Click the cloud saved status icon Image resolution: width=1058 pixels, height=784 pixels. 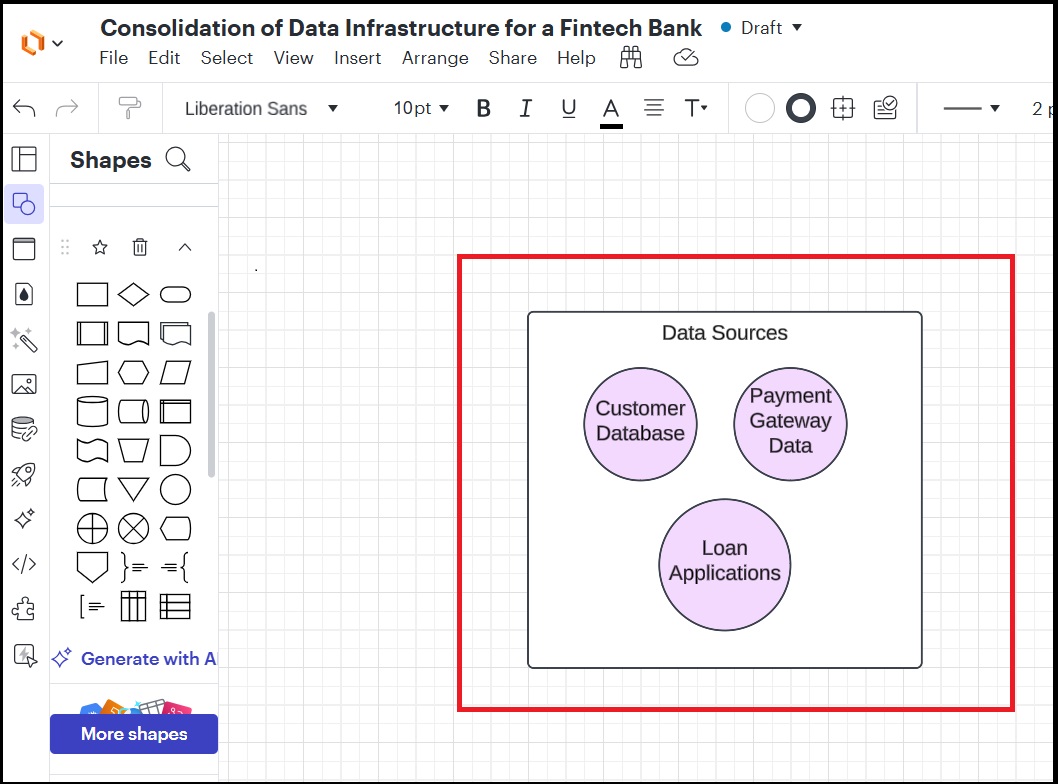pos(686,58)
